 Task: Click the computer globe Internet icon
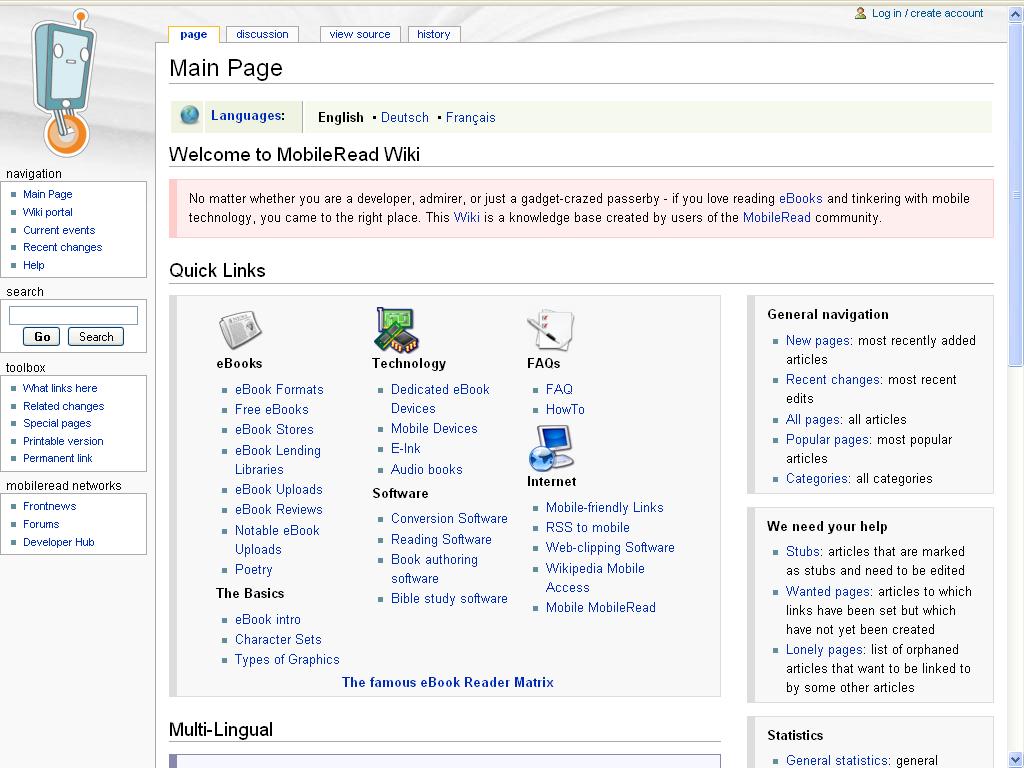(x=552, y=447)
